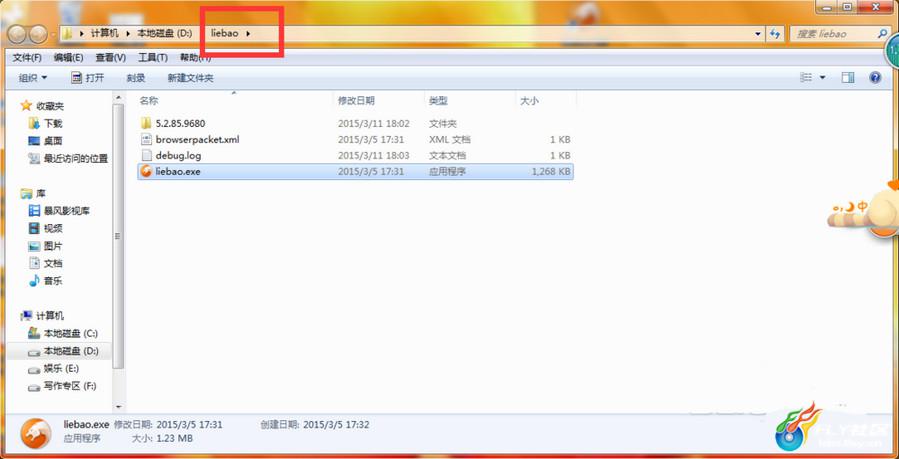Click the change view icon
899x459 pixels.
point(806,77)
